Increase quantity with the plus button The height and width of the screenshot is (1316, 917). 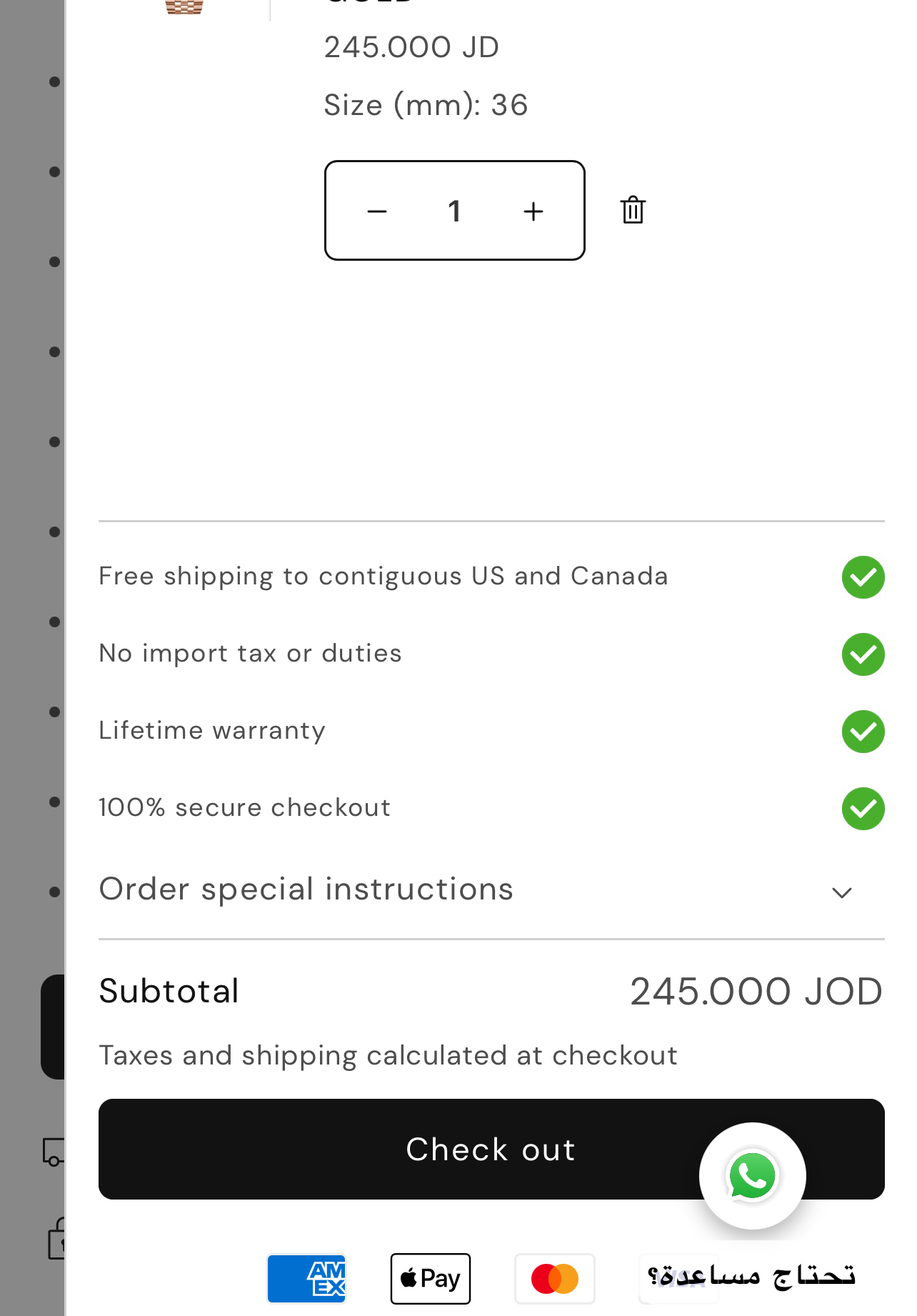point(533,211)
